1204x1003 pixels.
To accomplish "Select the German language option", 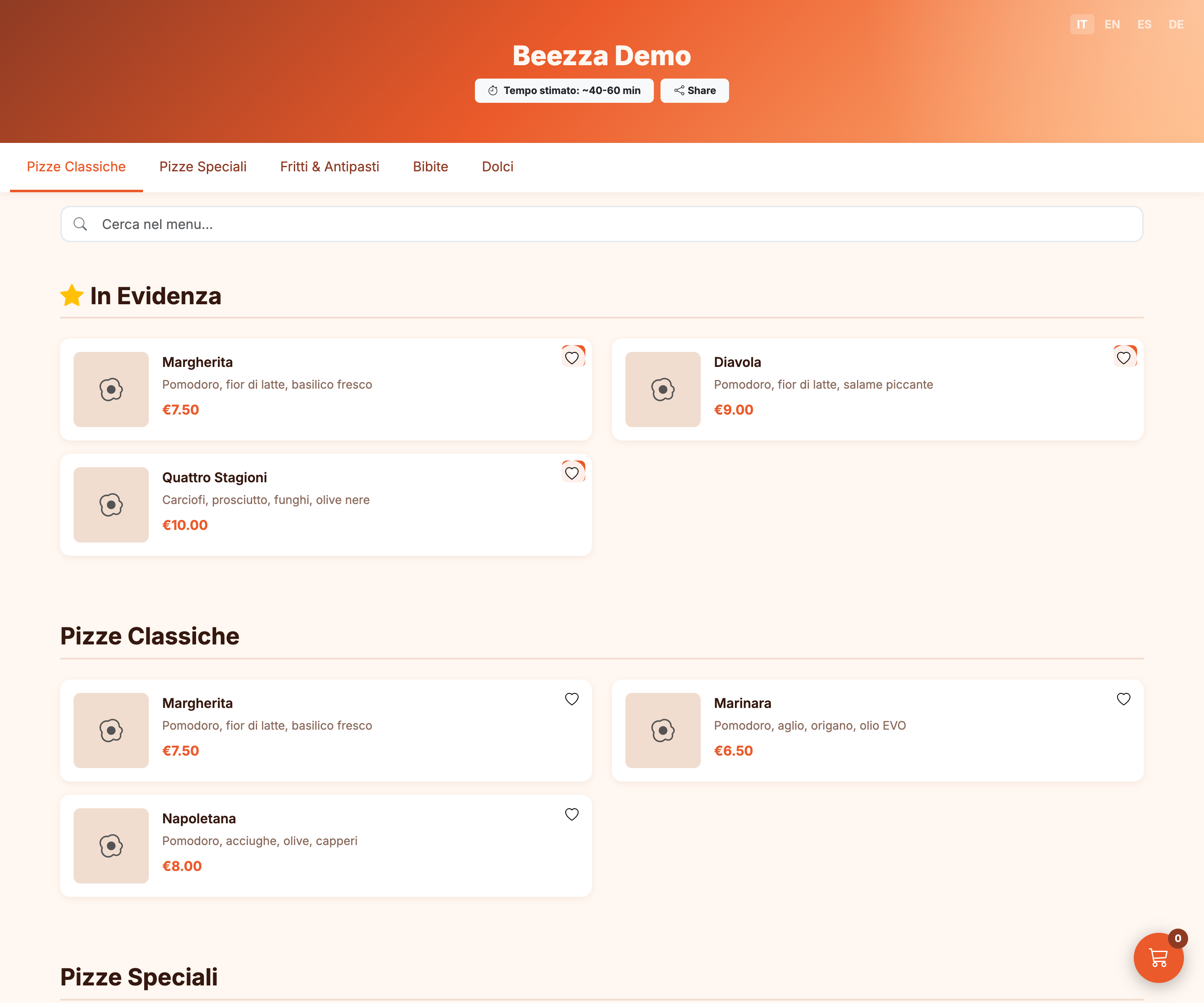I will pyautogui.click(x=1176, y=24).
